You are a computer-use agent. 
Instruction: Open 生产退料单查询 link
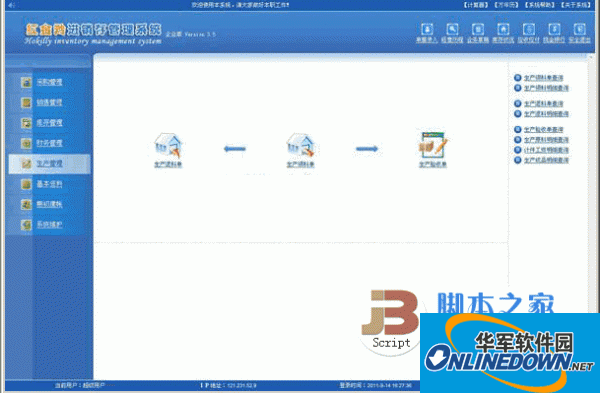[543, 104]
